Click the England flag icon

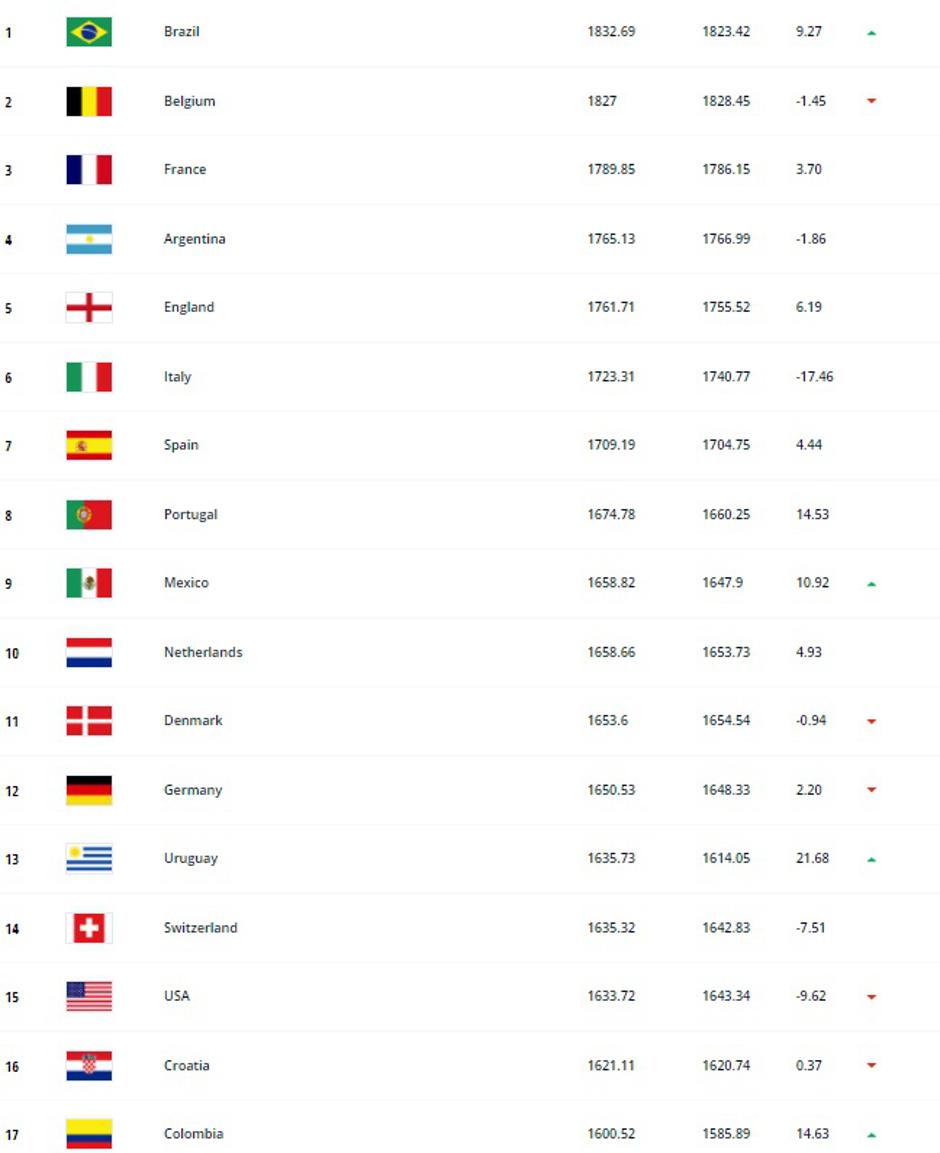(x=89, y=307)
